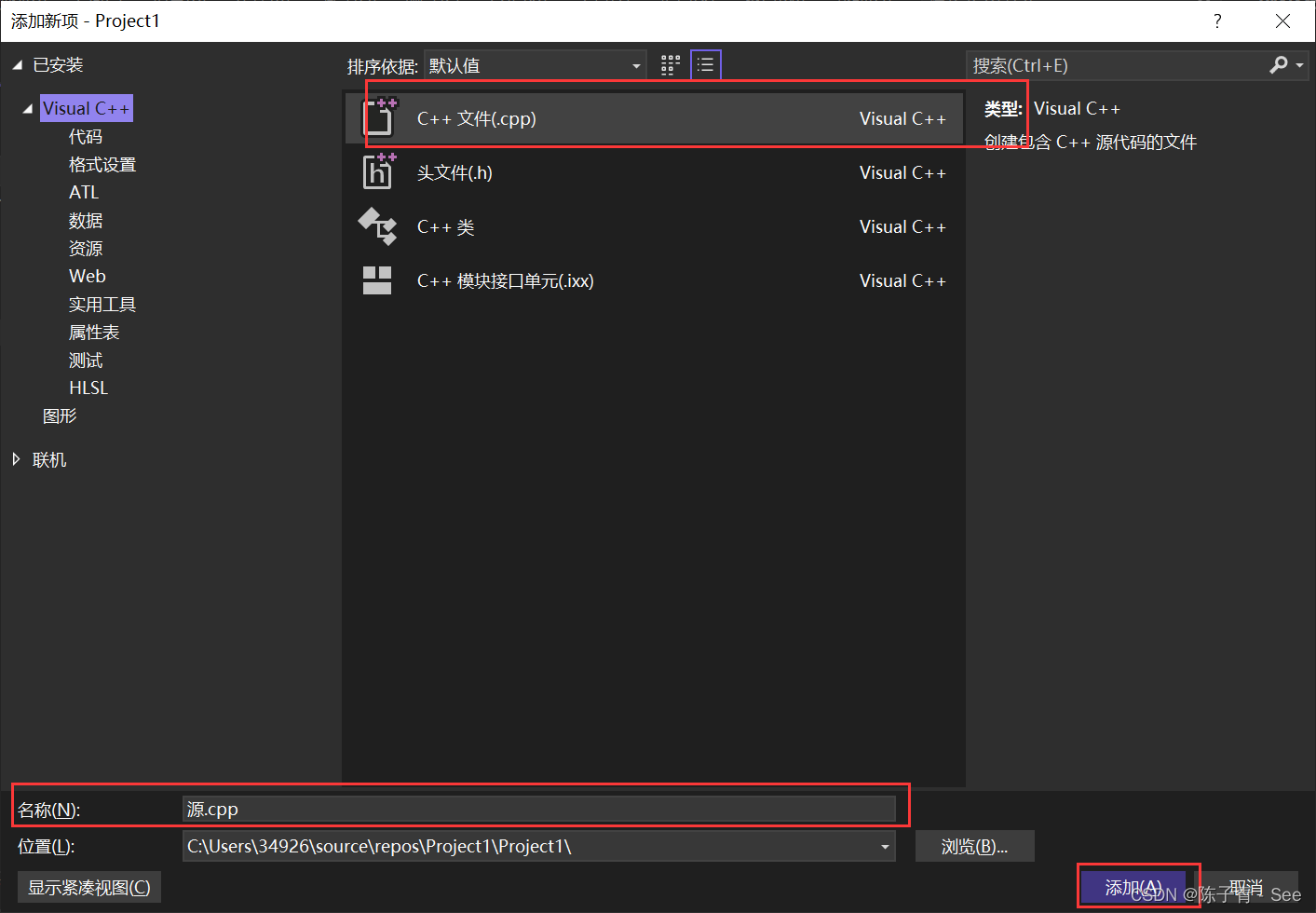The height and width of the screenshot is (913, 1316).
Task: Select the 测试 category
Action: (86, 361)
